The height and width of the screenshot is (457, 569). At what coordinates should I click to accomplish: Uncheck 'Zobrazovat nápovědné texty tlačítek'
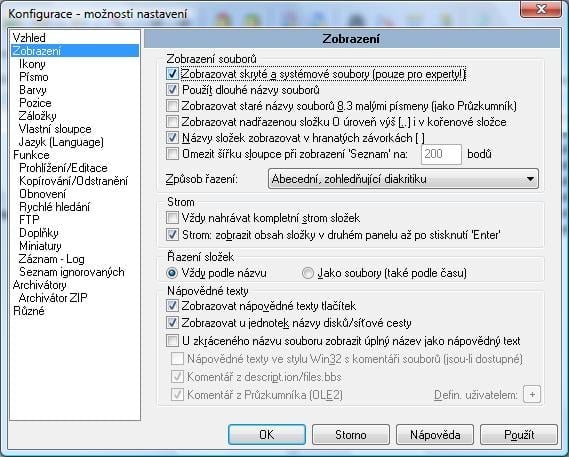[172, 306]
